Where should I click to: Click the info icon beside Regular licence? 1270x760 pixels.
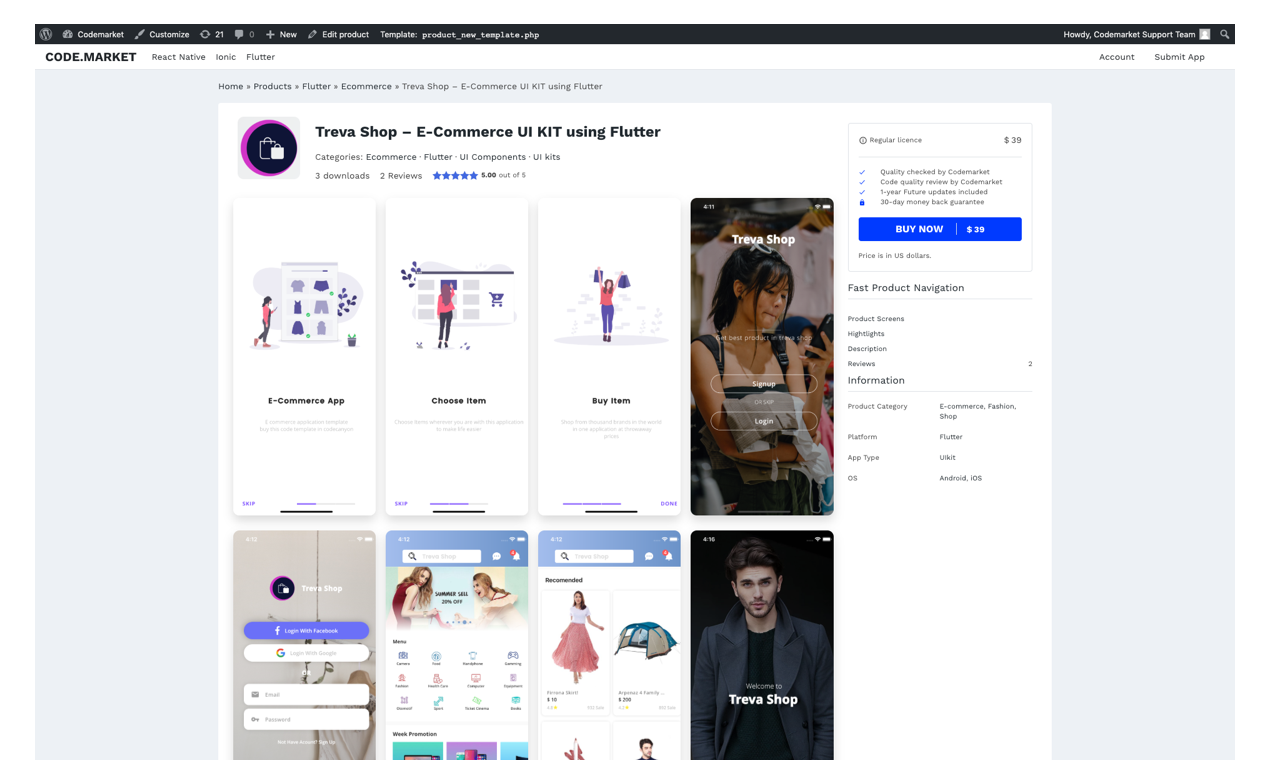[x=863, y=140]
